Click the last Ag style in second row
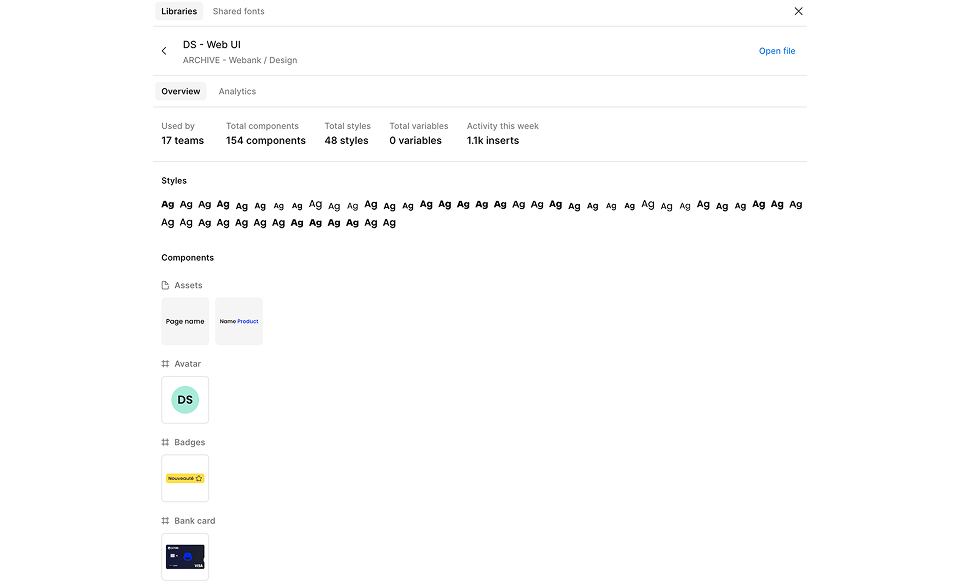Image resolution: width=960 pixels, height=588 pixels. [390, 223]
